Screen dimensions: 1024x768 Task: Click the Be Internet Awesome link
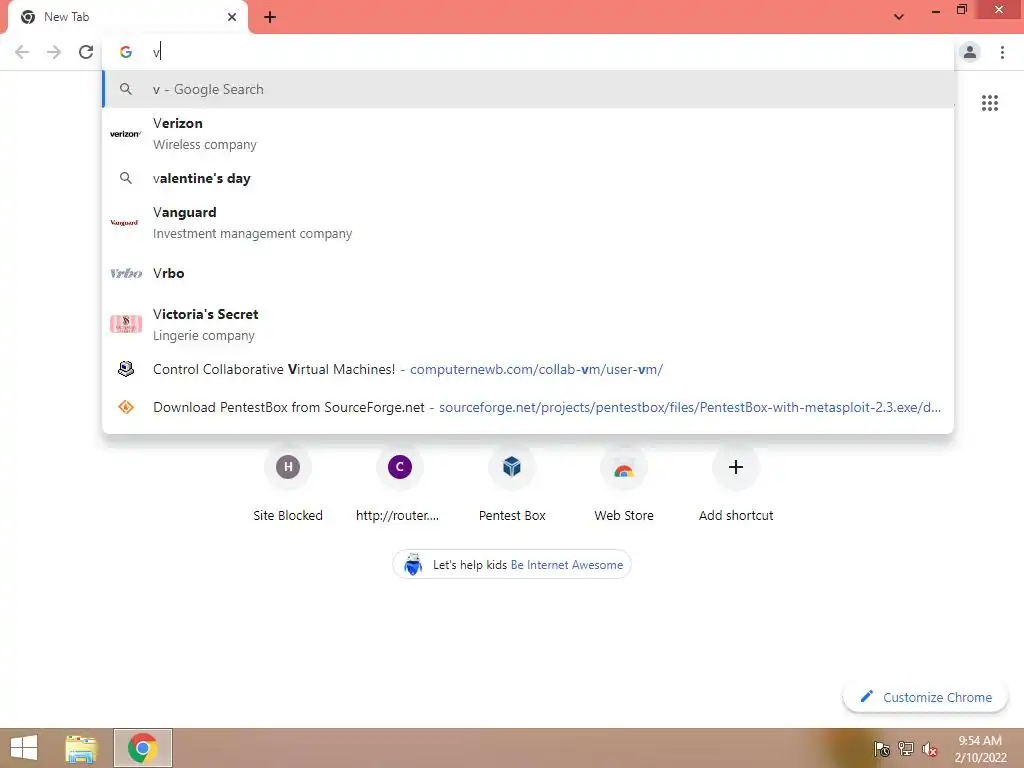[567, 565]
